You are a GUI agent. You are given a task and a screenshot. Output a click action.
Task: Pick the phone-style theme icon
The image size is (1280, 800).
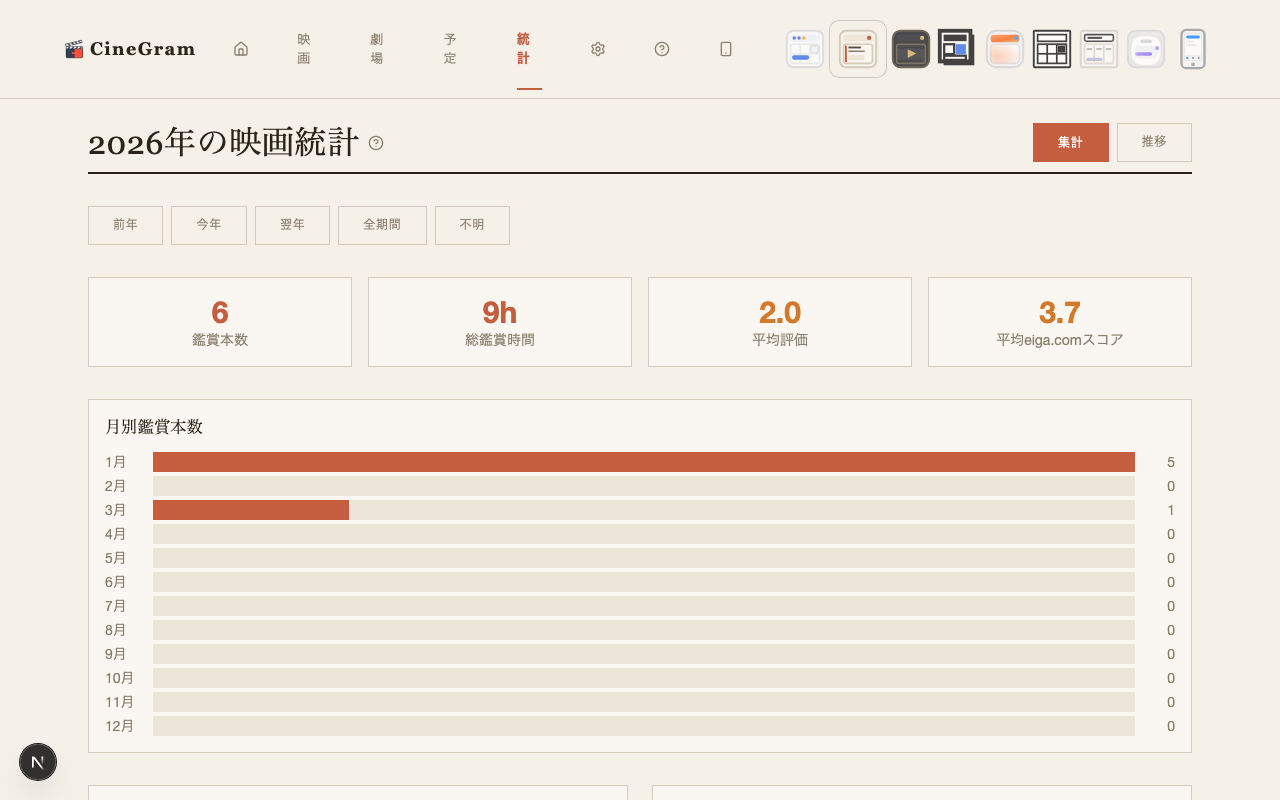click(1192, 49)
